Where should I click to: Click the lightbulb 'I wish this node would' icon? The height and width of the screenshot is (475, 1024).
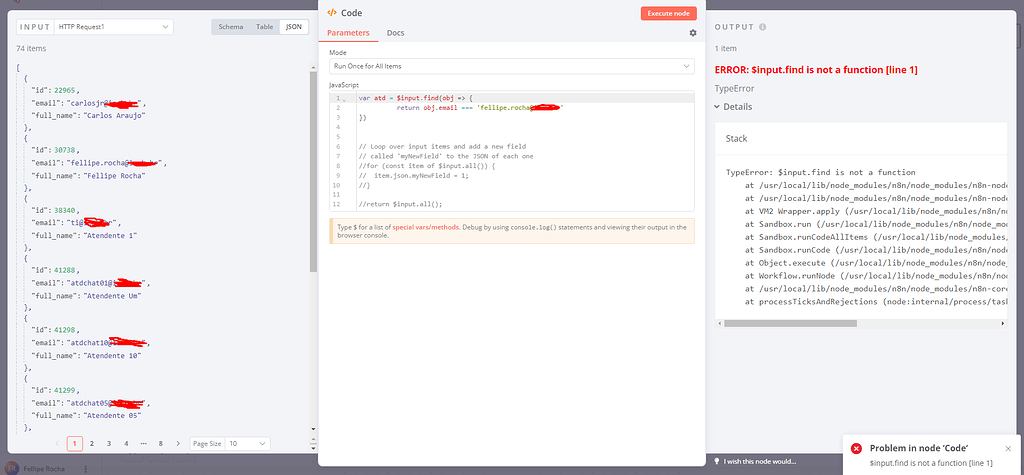(x=717, y=461)
